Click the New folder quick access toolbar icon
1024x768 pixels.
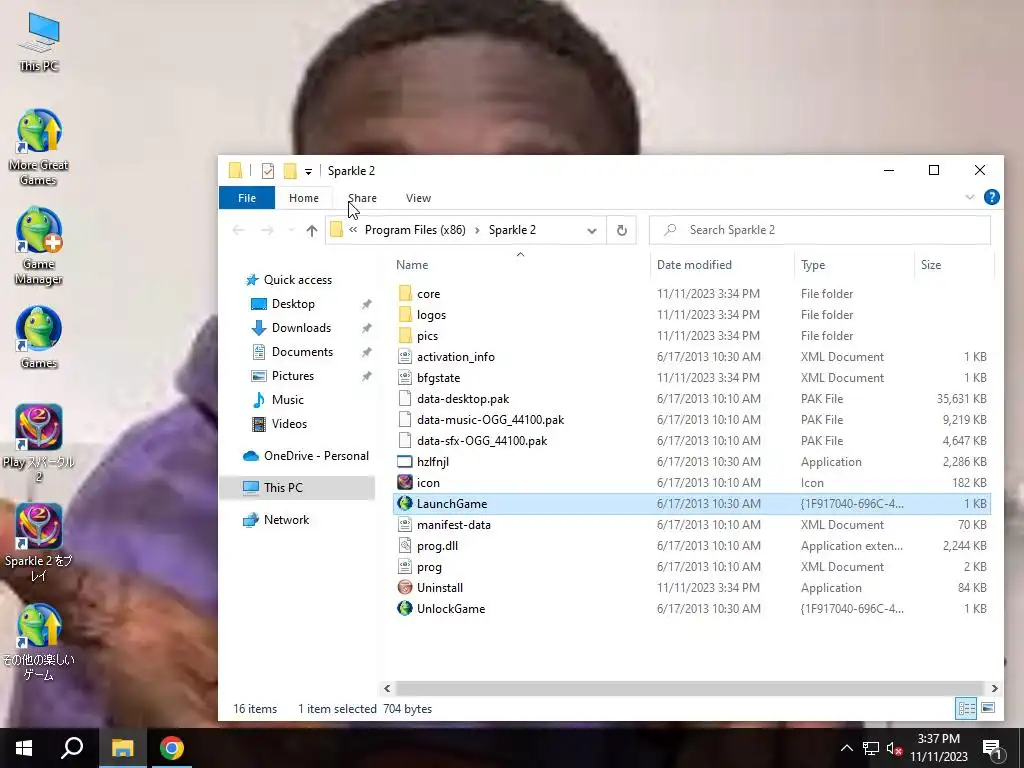[290, 171]
